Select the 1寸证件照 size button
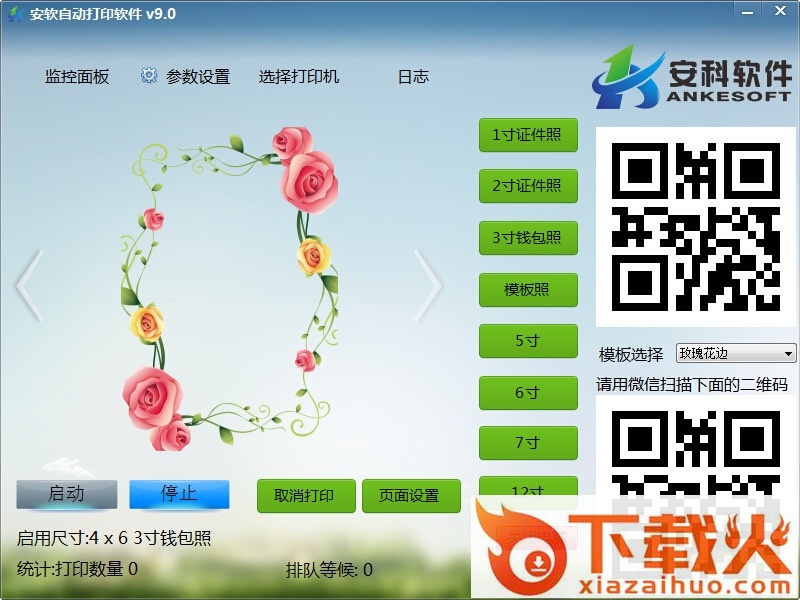Image resolution: width=800 pixels, height=600 pixels. pyautogui.click(x=528, y=135)
